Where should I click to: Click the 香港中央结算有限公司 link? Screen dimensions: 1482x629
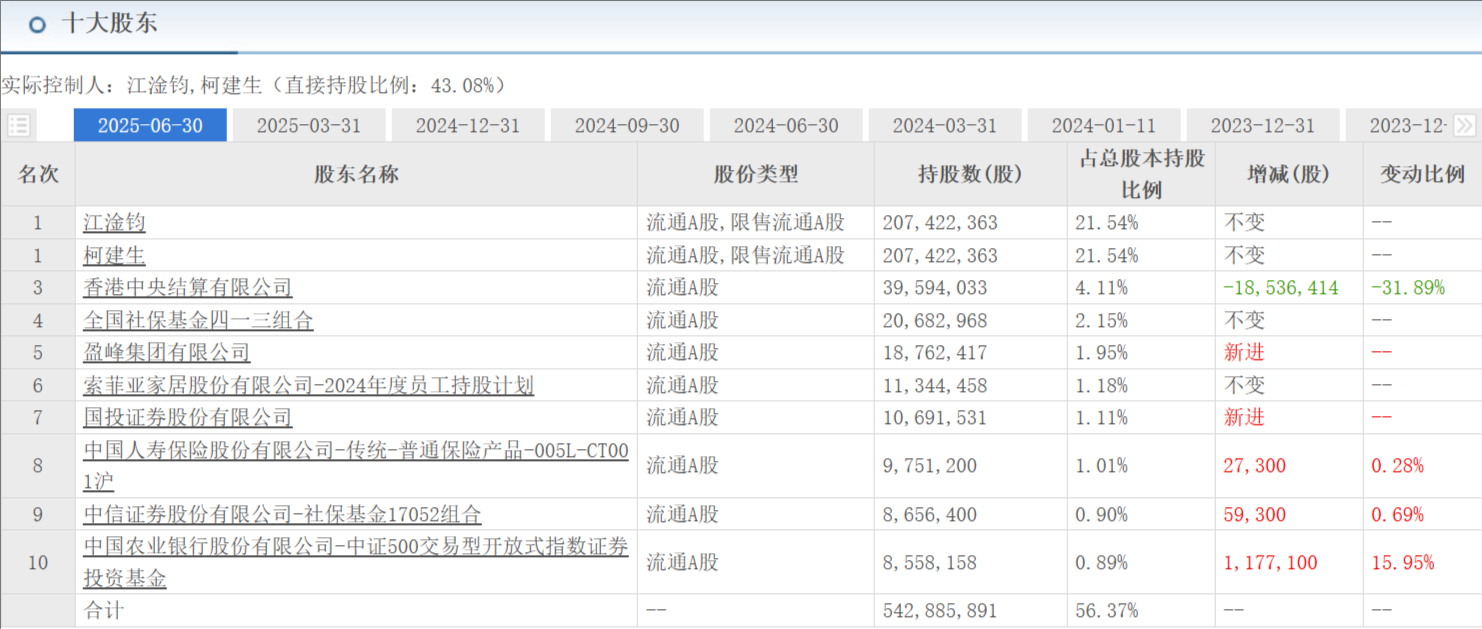click(187, 288)
